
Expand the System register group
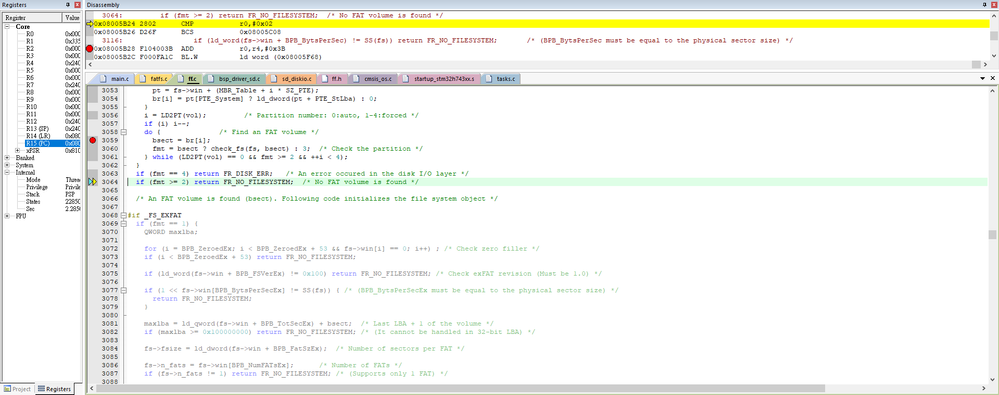click(8, 165)
